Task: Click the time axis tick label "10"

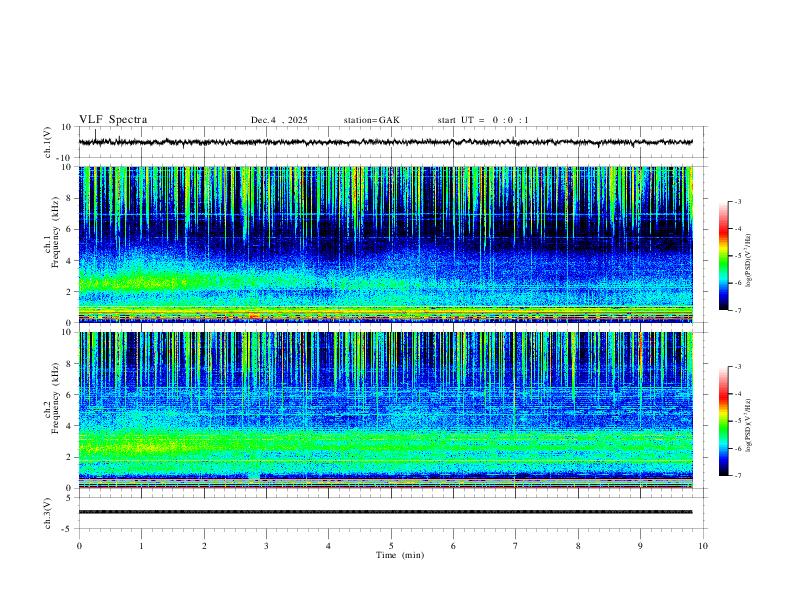Action: pos(703,546)
